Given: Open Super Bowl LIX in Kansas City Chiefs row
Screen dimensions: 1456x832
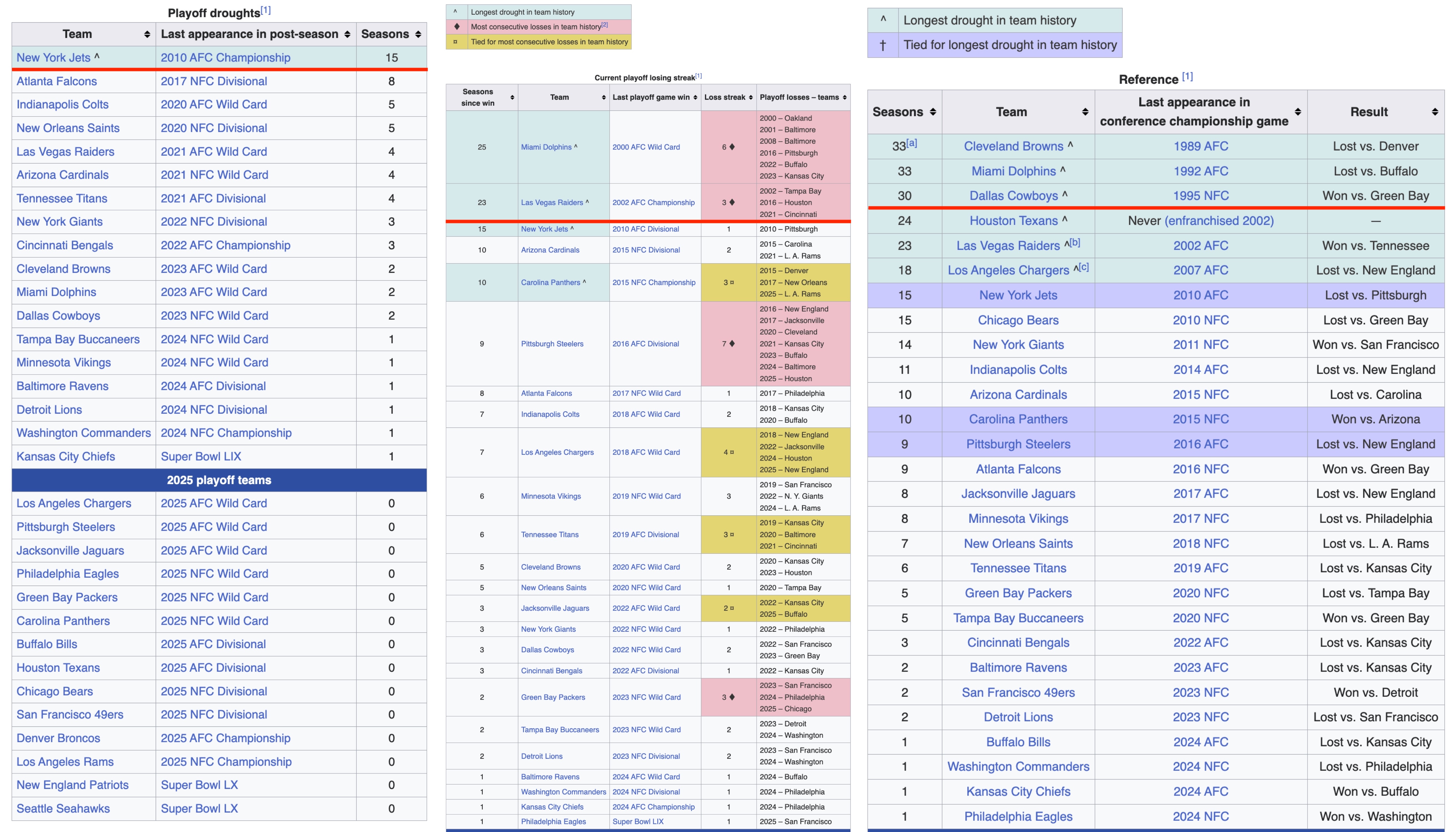Looking at the screenshot, I should (201, 456).
